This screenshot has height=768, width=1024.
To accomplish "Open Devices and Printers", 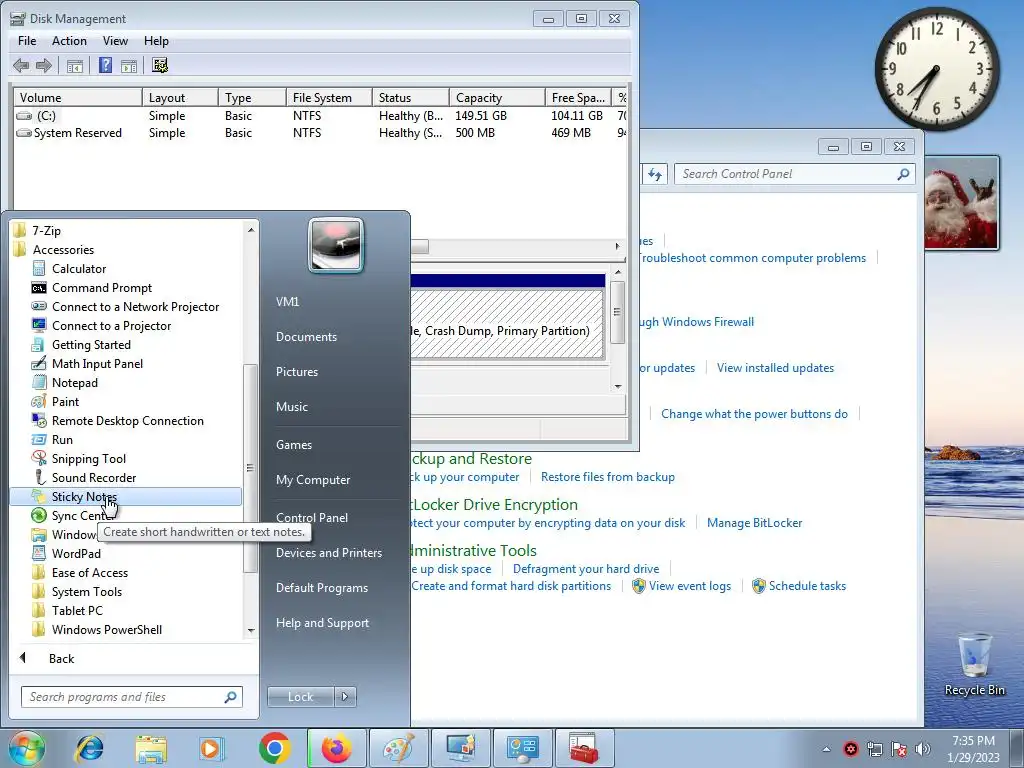I will 328,552.
